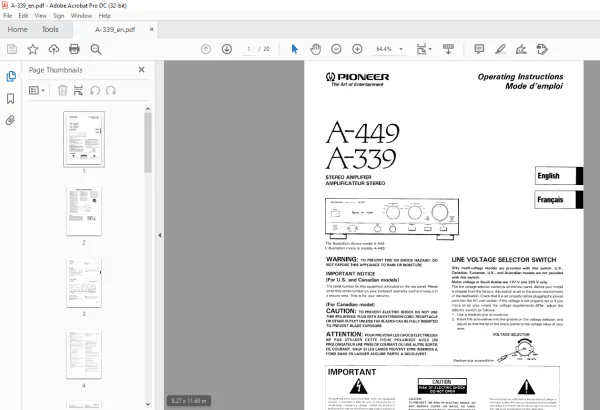Select page 2 thumbnail
Viewport: 600px width, 410px height.
coord(84,211)
